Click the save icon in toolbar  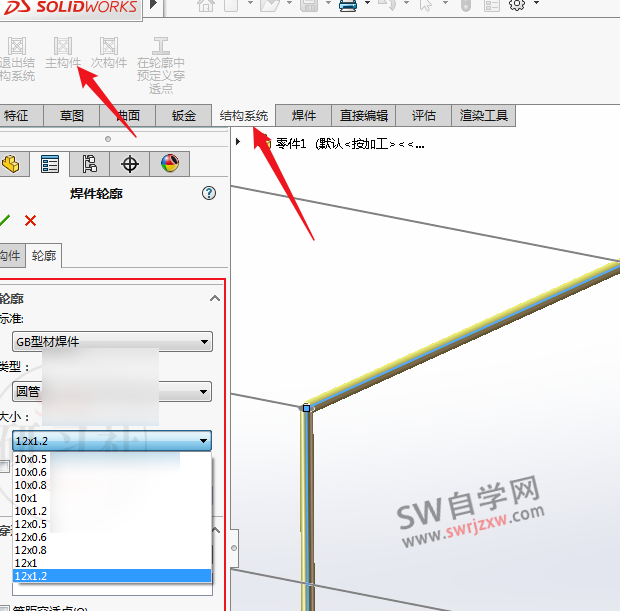click(x=309, y=5)
